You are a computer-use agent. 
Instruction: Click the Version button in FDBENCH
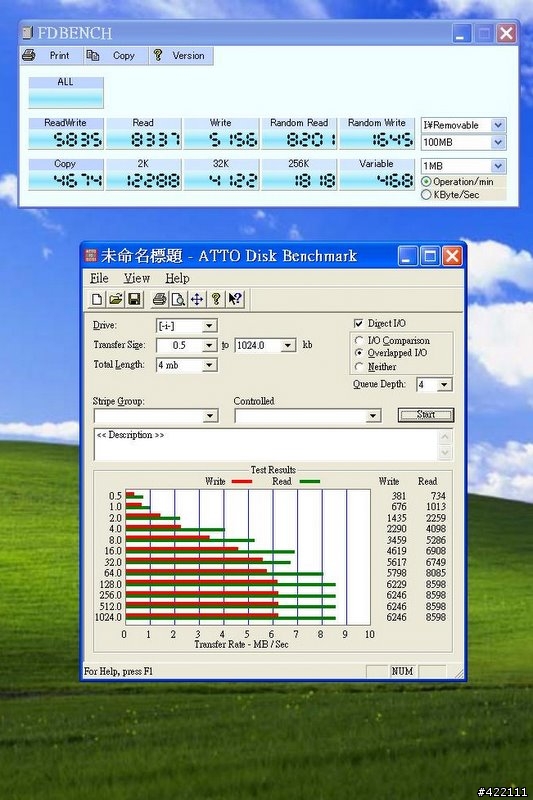click(181, 56)
